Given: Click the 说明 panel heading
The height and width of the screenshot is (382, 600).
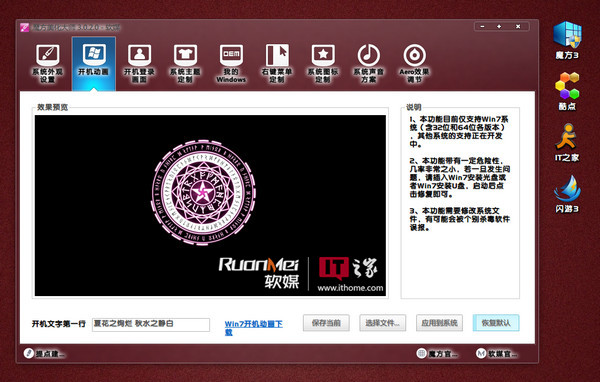Looking at the screenshot, I should pyautogui.click(x=414, y=107).
